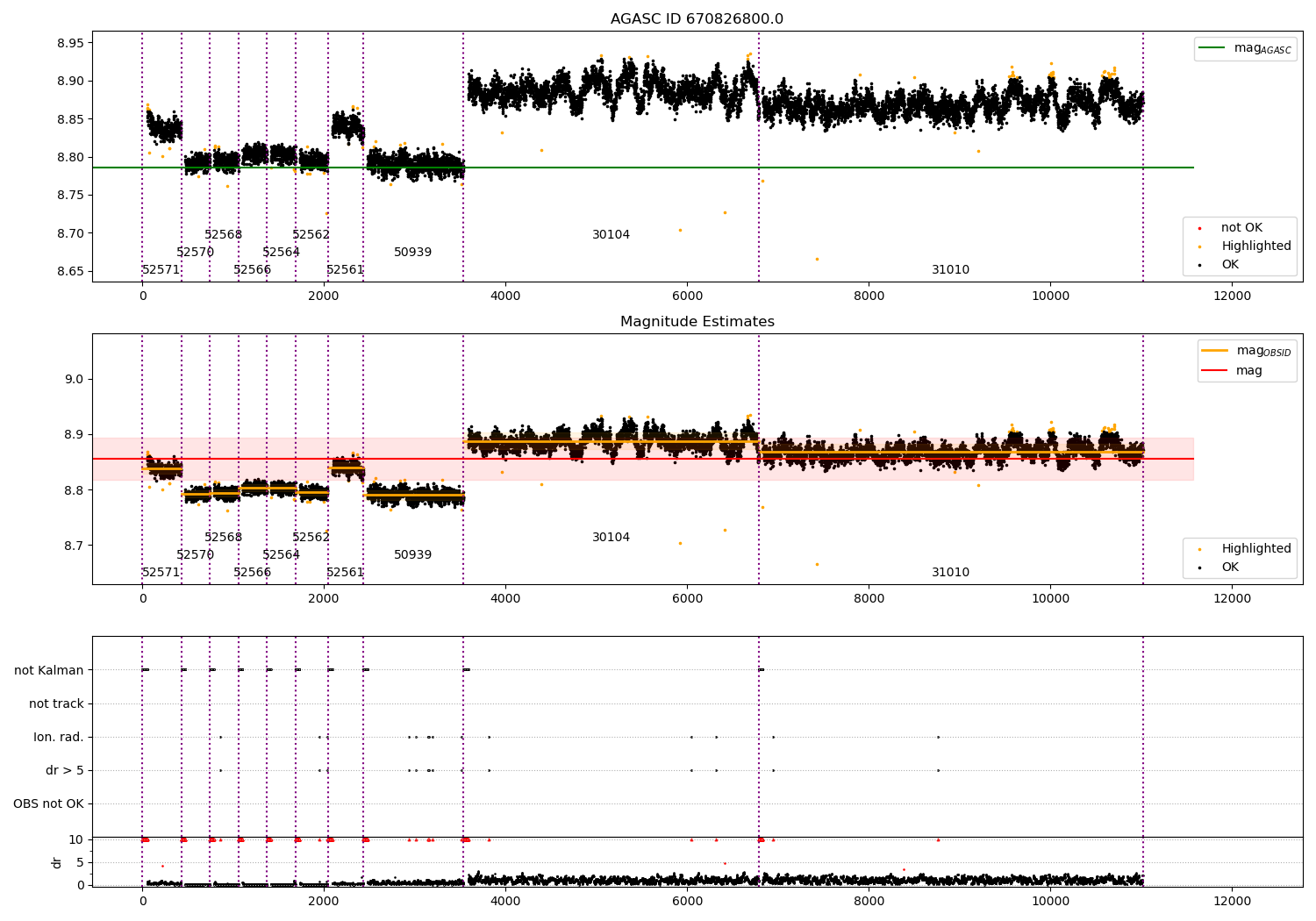Click the "OBS not OK" axis label
Image resolution: width=1316 pixels, height=921 pixels.
tap(48, 803)
